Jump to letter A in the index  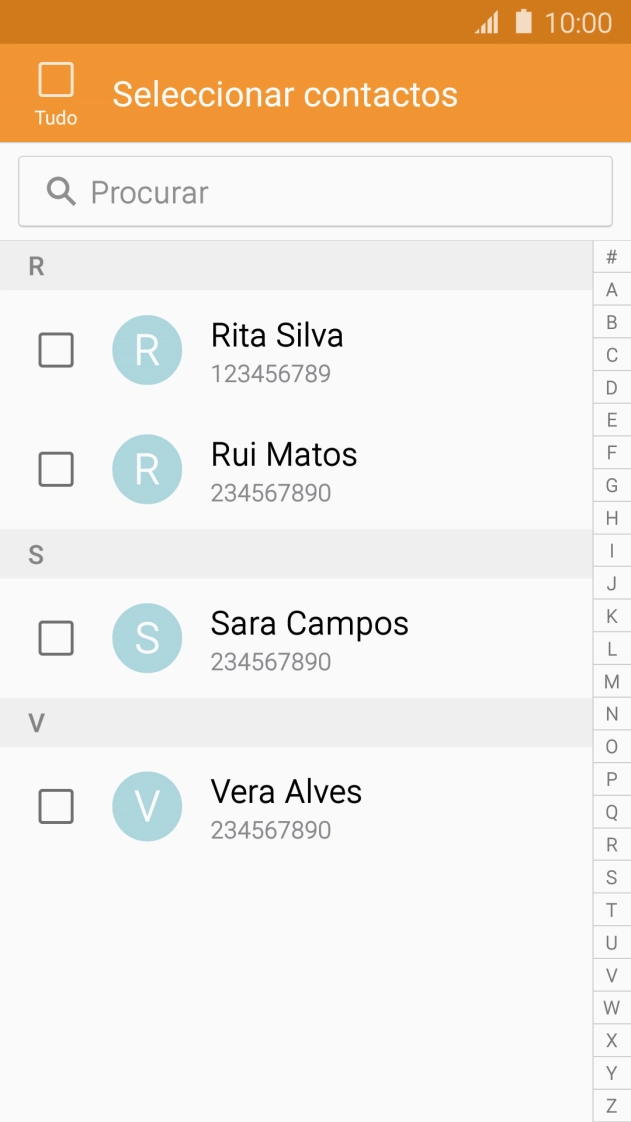click(x=611, y=290)
